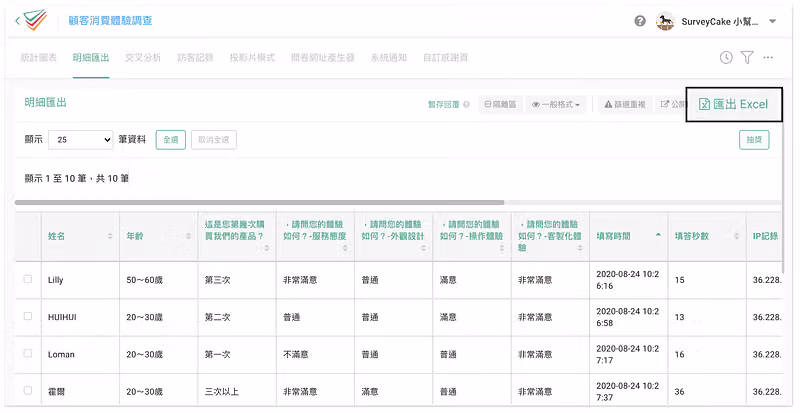Click the 取消全選 deselect all button

point(214,139)
